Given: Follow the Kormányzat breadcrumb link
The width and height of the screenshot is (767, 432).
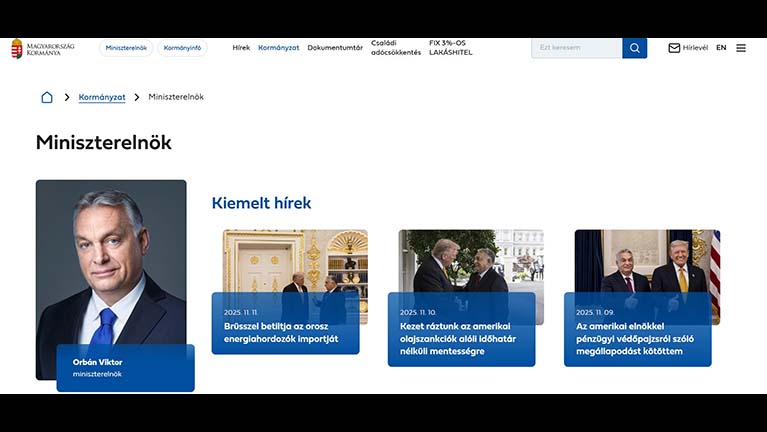Looking at the screenshot, I should coord(102,97).
